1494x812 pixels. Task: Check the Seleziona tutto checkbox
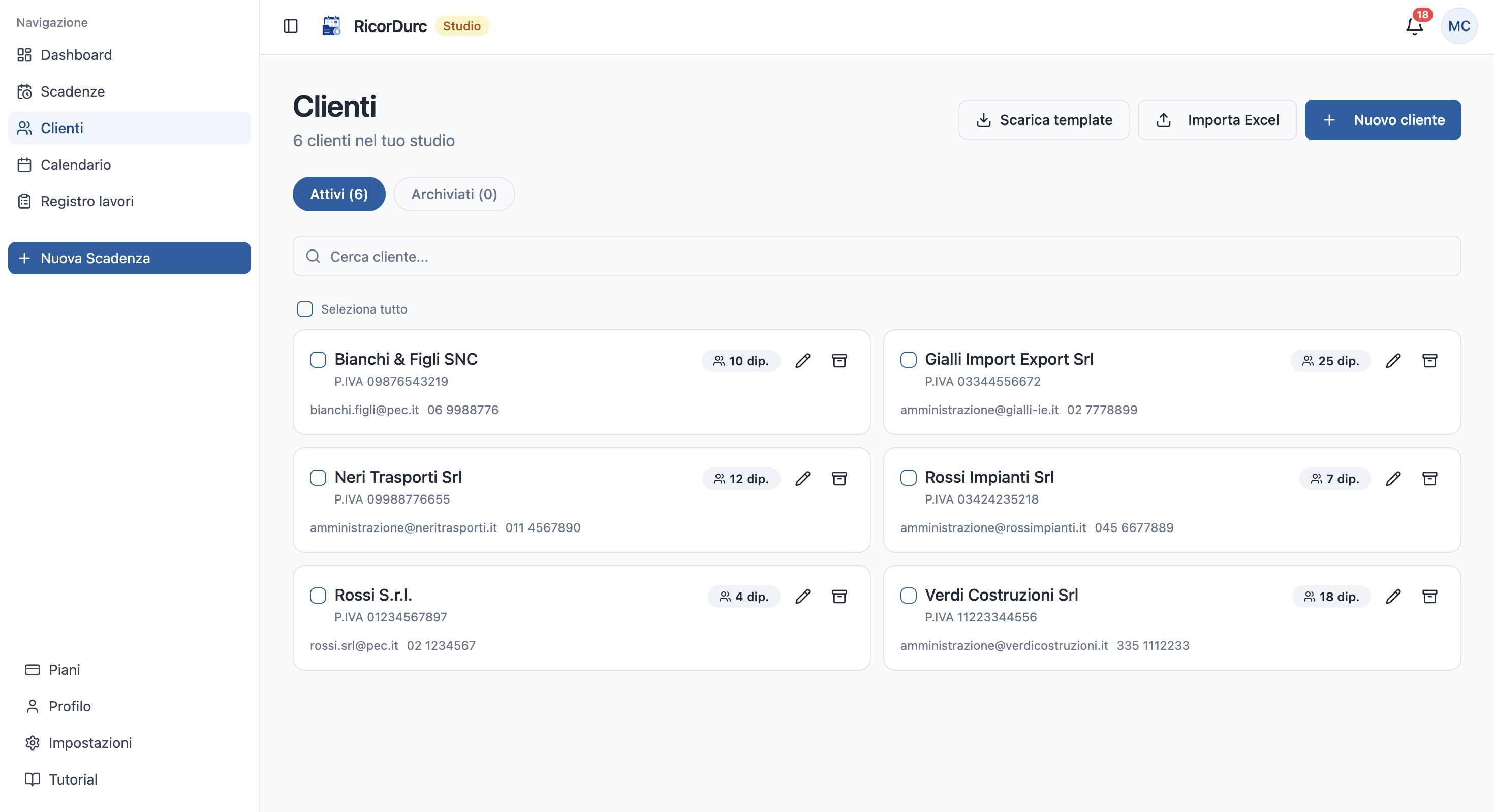(x=304, y=308)
